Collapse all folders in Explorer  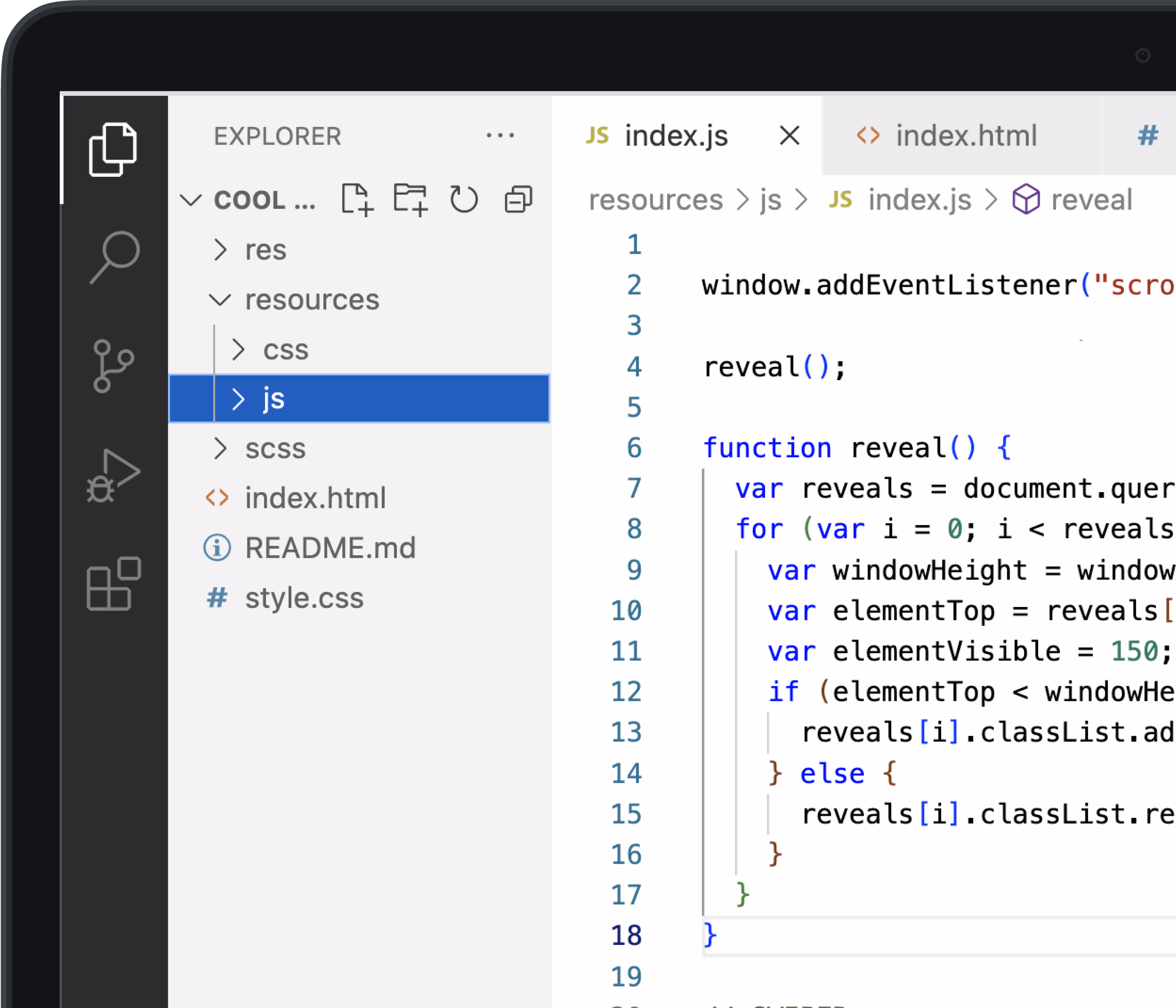click(518, 200)
